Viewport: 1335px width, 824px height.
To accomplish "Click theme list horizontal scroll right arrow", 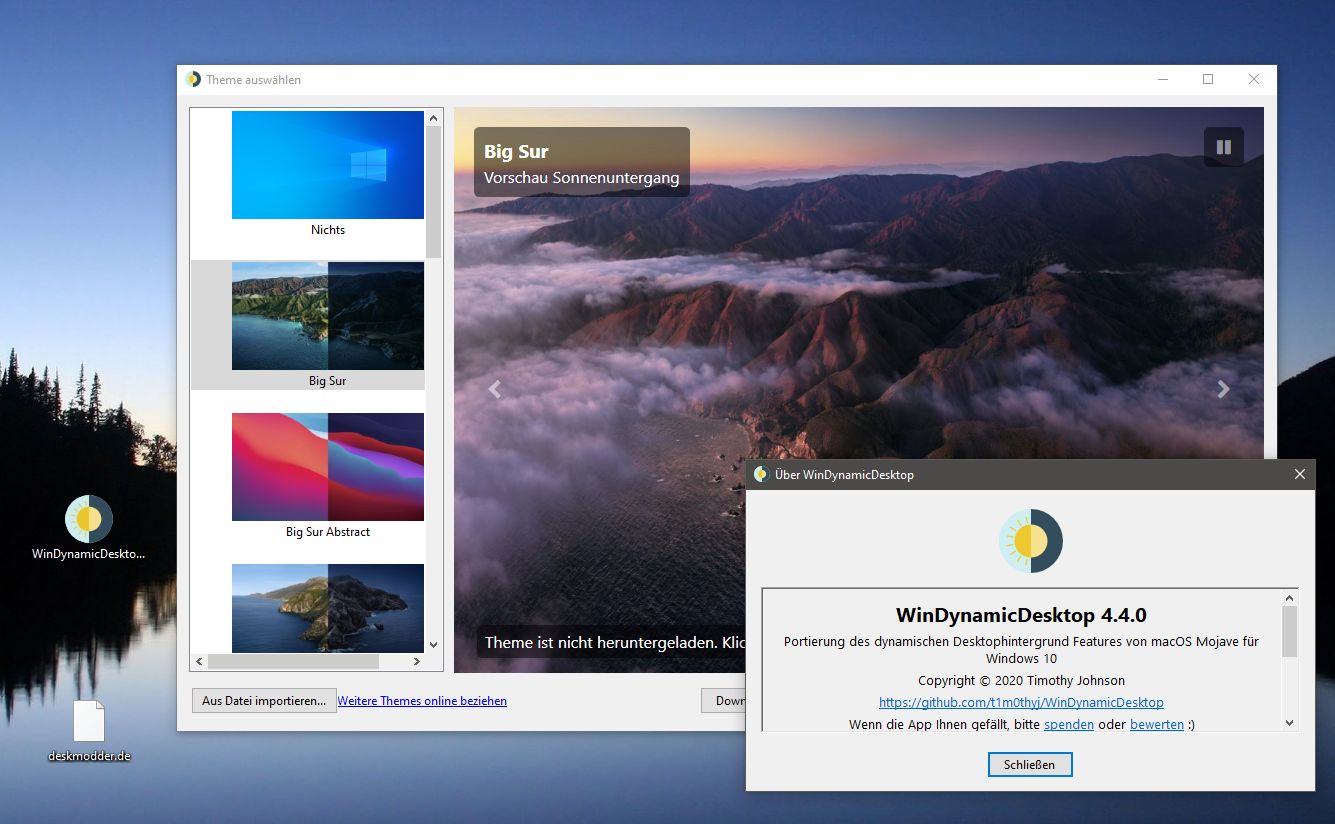I will [x=417, y=661].
